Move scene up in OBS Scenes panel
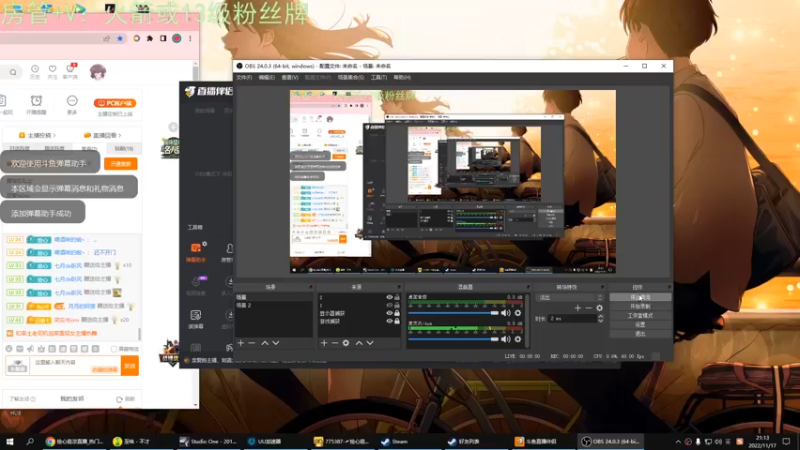800x450 pixels. coord(265,343)
